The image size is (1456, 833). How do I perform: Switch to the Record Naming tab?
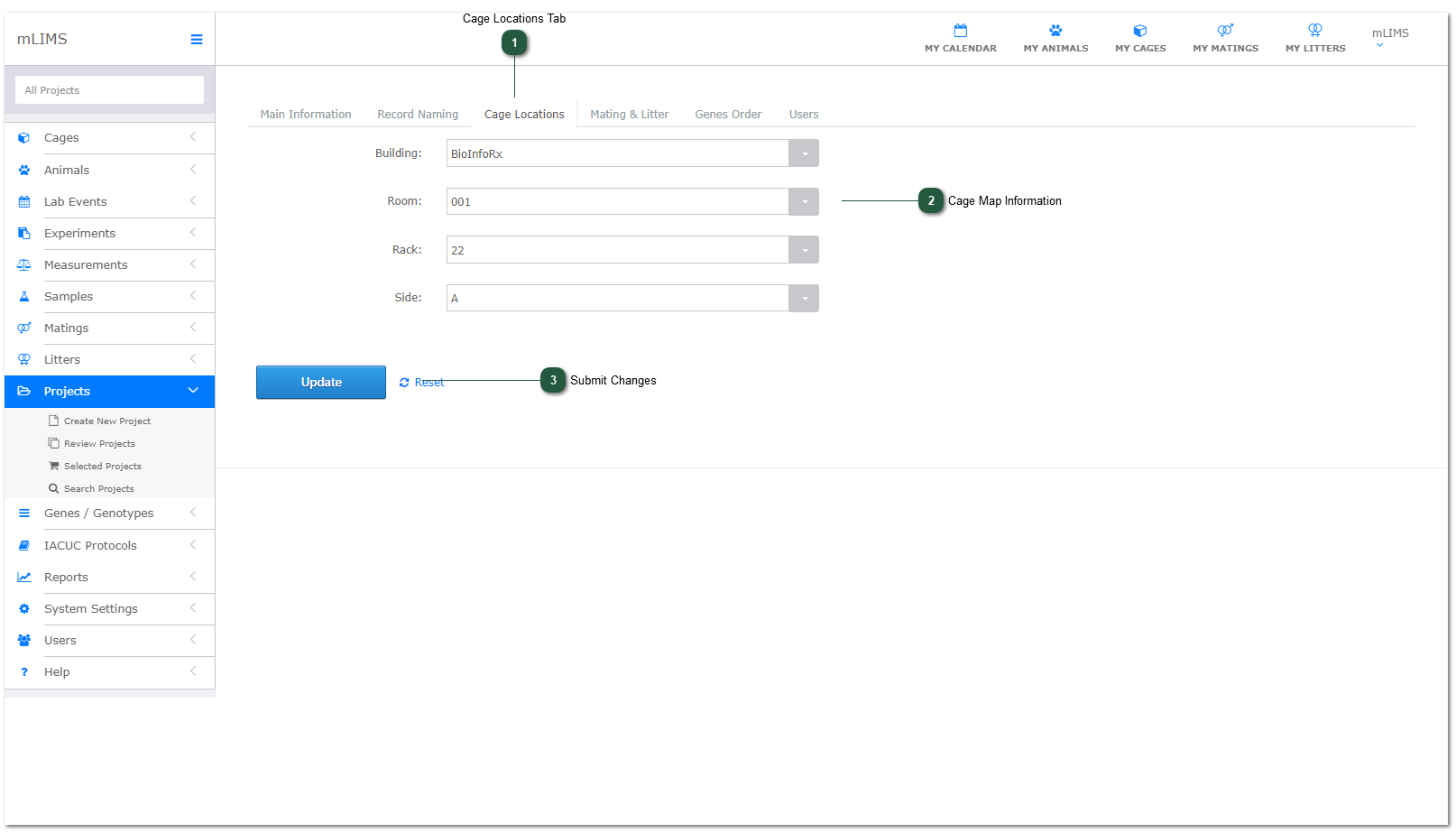tap(418, 114)
